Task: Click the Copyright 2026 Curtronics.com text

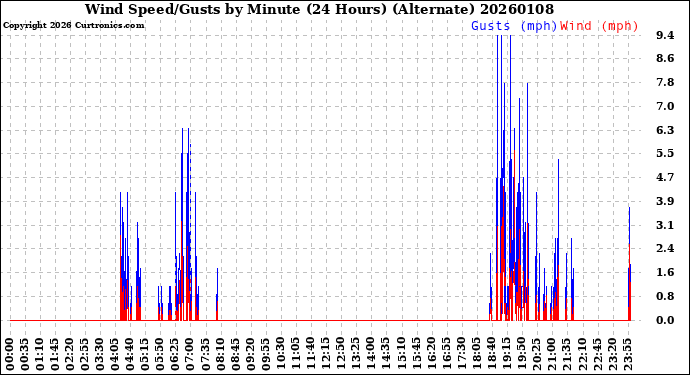Action: tap(73, 26)
